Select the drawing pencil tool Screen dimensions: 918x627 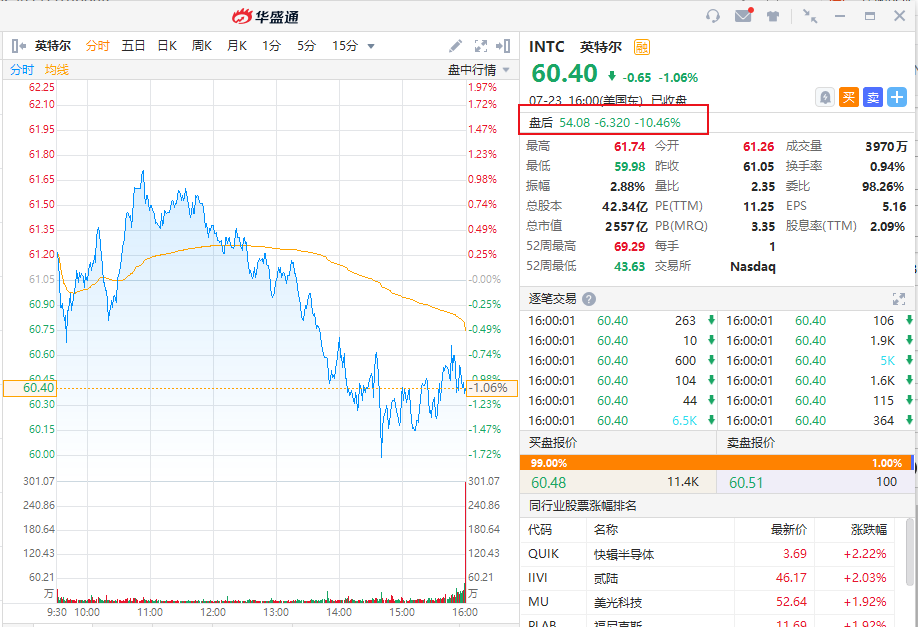tap(455, 46)
